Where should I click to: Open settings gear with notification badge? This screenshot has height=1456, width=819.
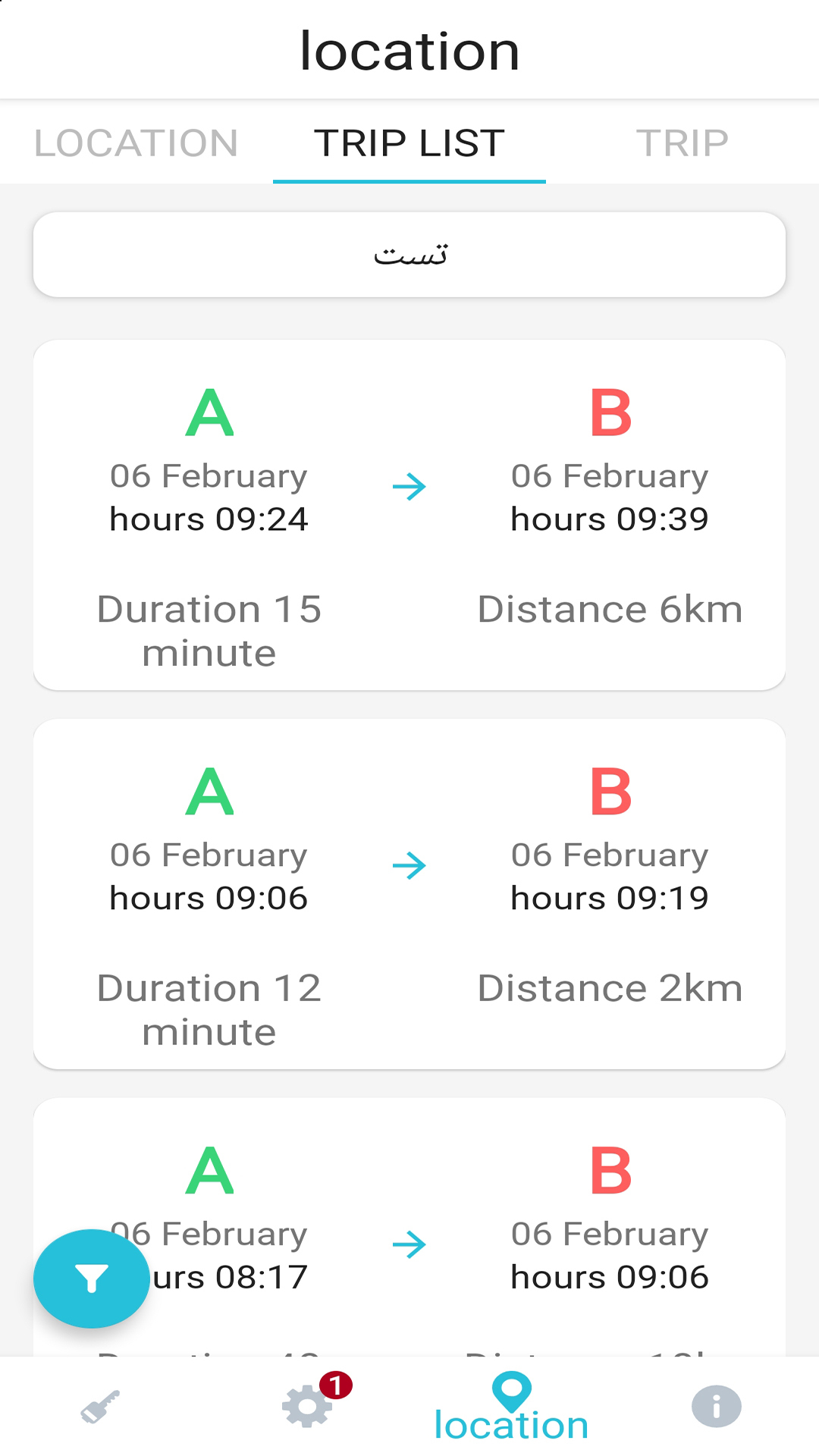pos(307,1405)
